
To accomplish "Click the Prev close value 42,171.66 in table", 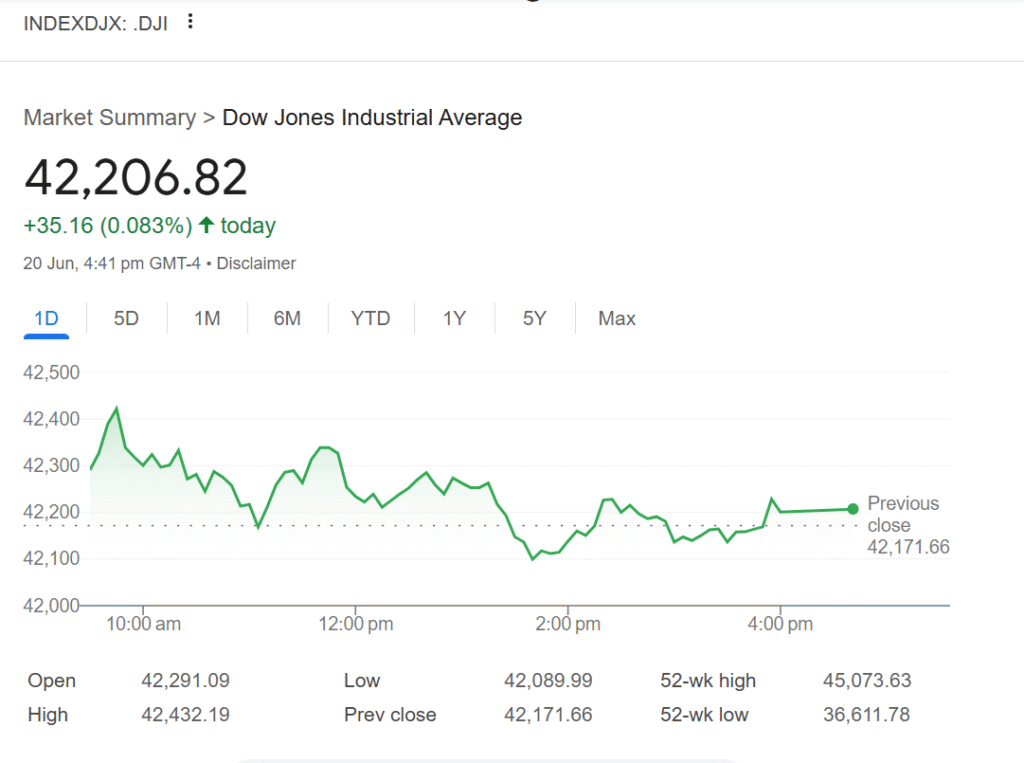I will point(548,715).
